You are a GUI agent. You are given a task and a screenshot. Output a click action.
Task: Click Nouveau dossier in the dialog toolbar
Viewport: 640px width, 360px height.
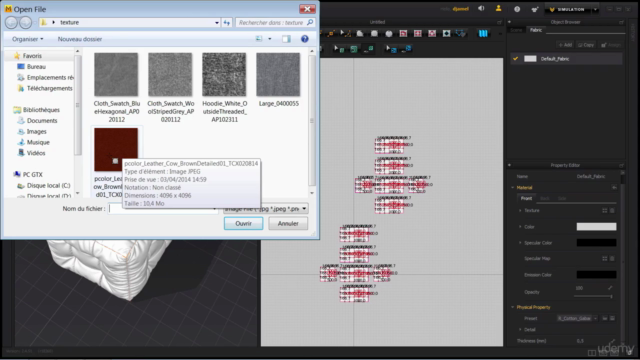(x=80, y=39)
